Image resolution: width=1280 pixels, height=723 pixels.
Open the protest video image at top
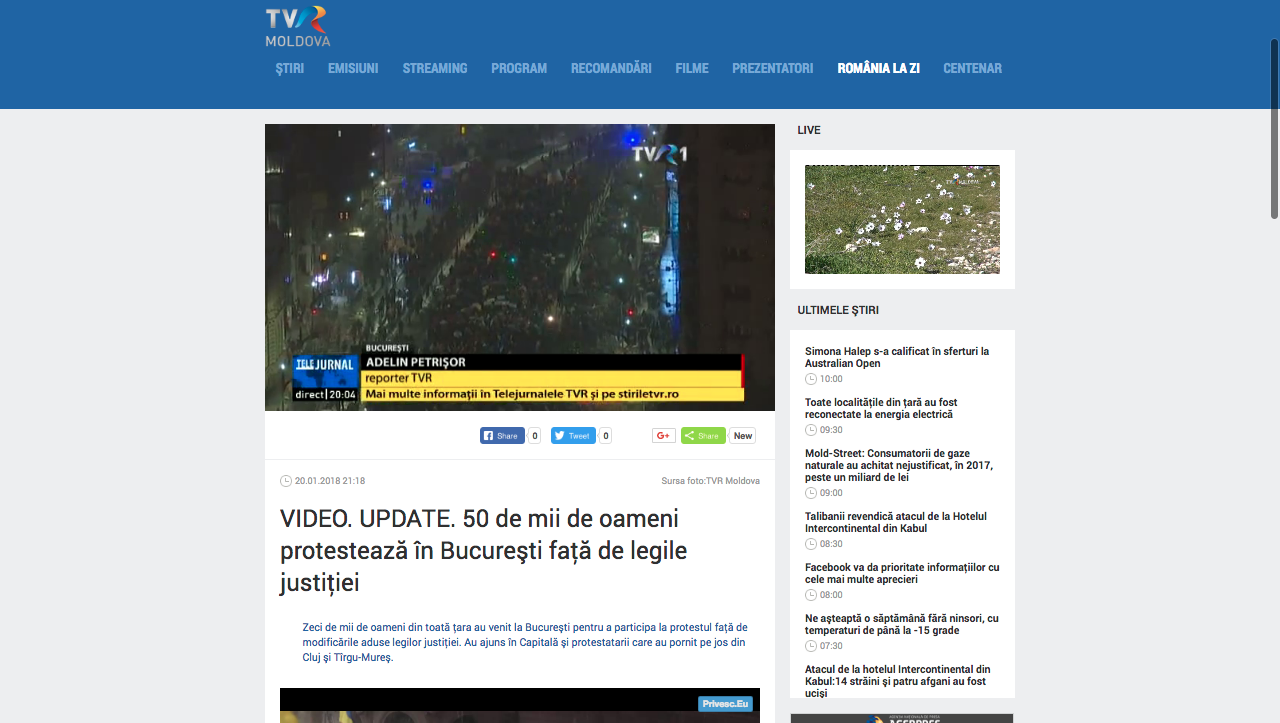click(x=520, y=267)
